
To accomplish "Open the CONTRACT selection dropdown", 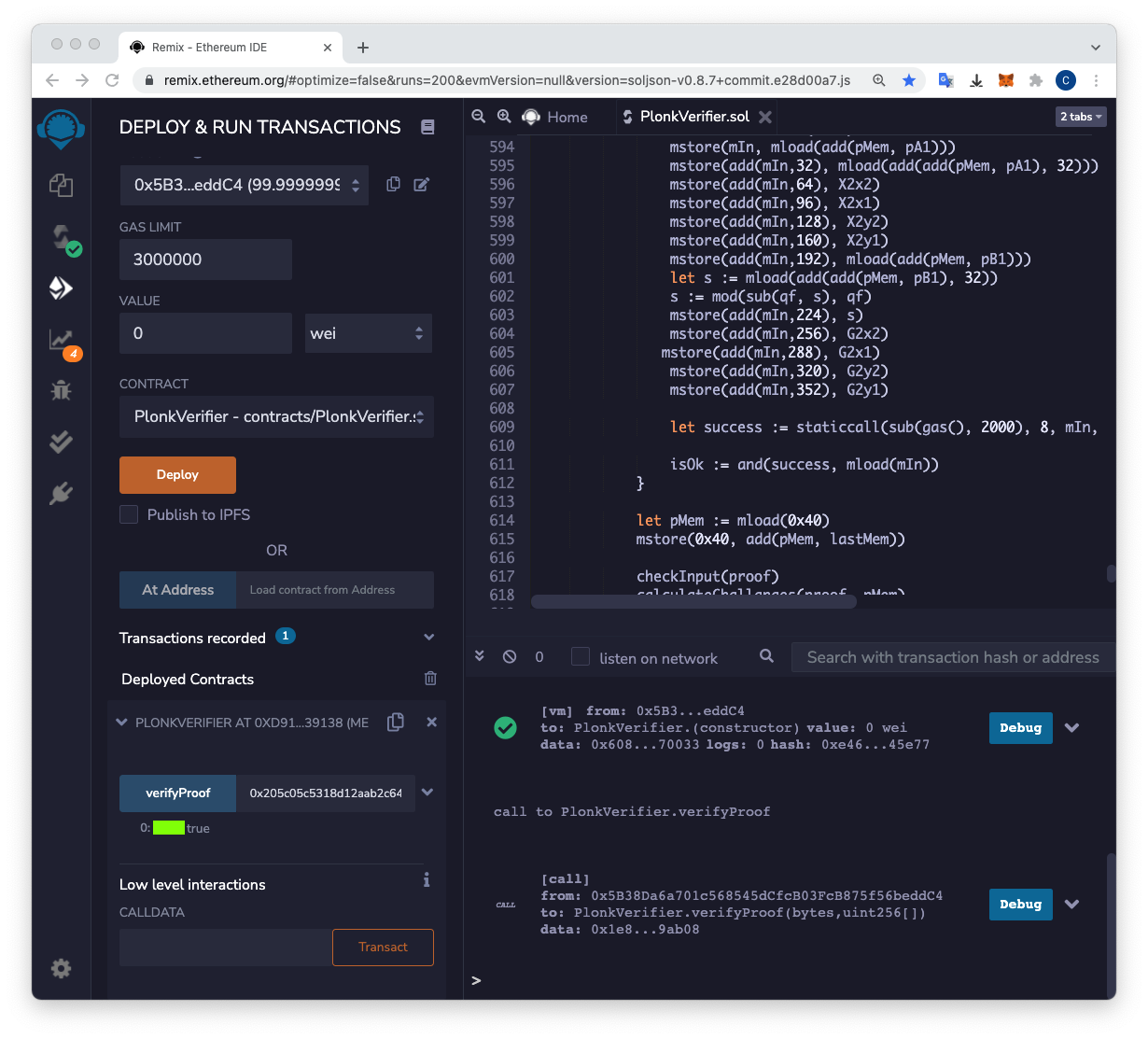I will 276,416.
